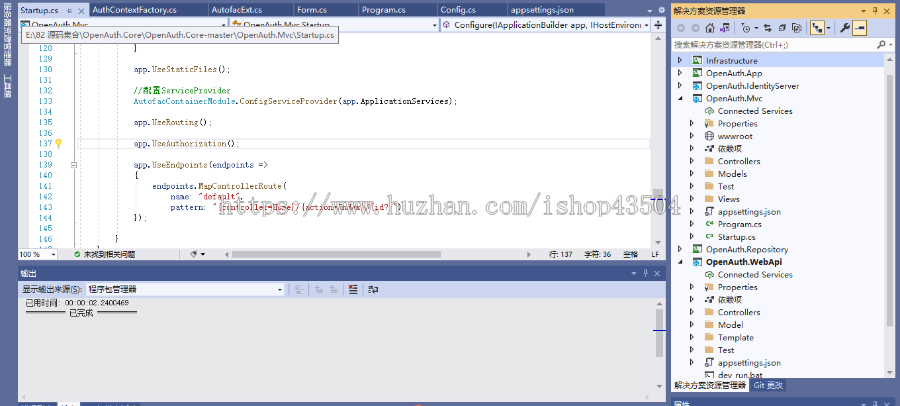Click the Home icon in Solution Explorer toolbar
900x406 pixels.
coord(710,28)
